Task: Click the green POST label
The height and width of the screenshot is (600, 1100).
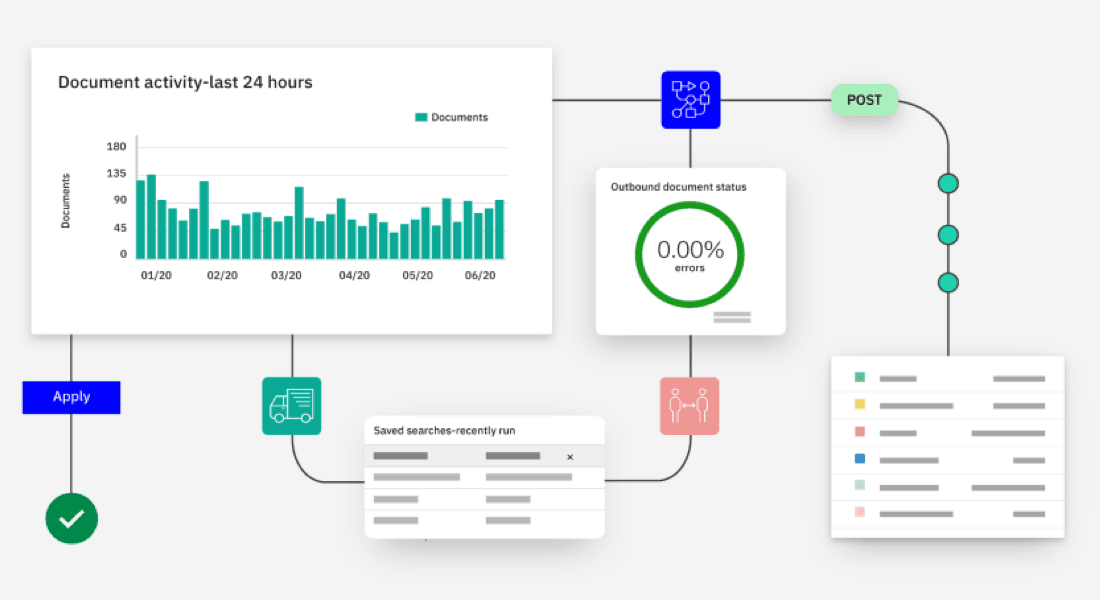Action: pyautogui.click(x=864, y=100)
